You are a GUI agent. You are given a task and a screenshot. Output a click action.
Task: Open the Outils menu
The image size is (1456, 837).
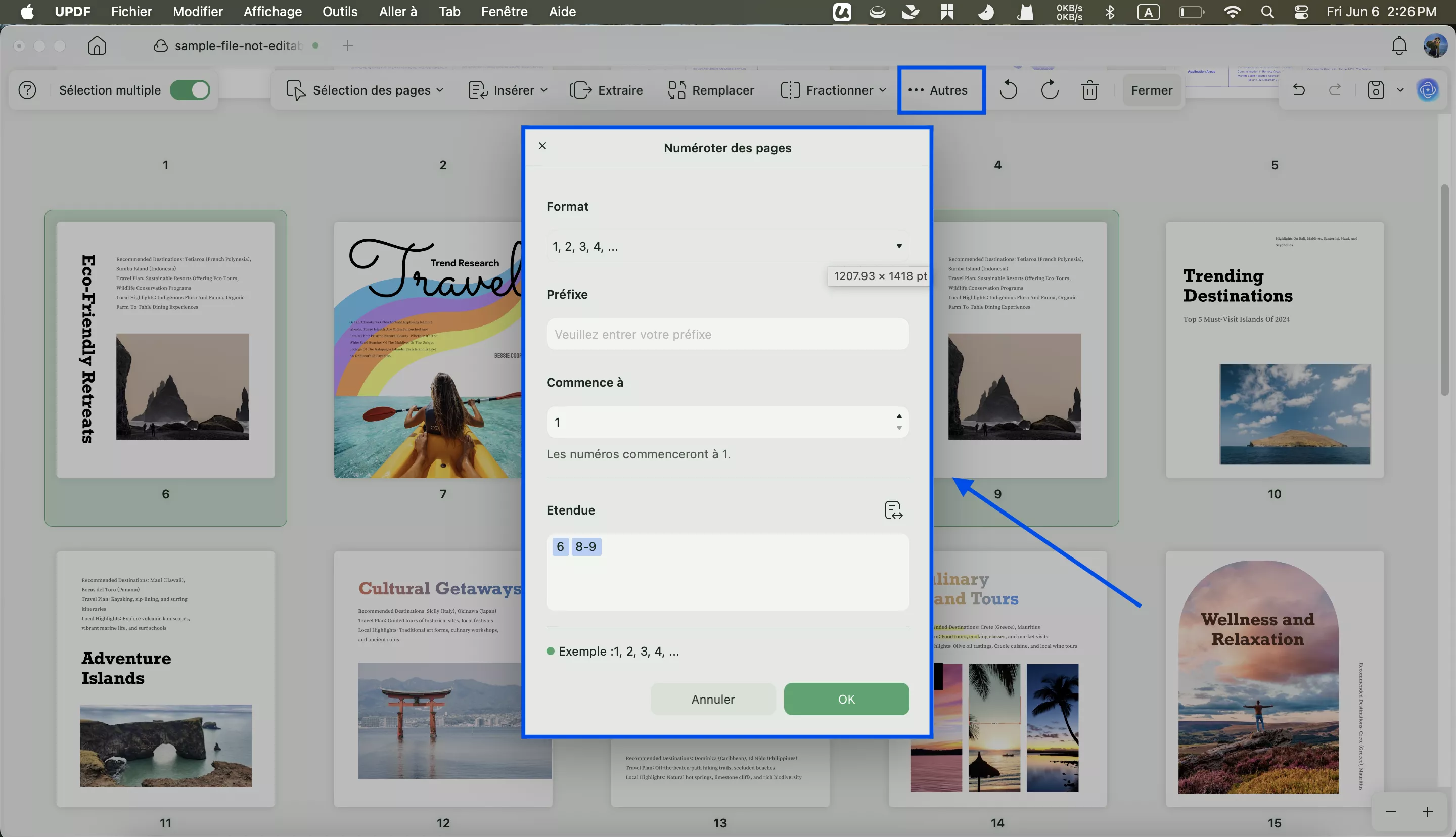click(340, 12)
